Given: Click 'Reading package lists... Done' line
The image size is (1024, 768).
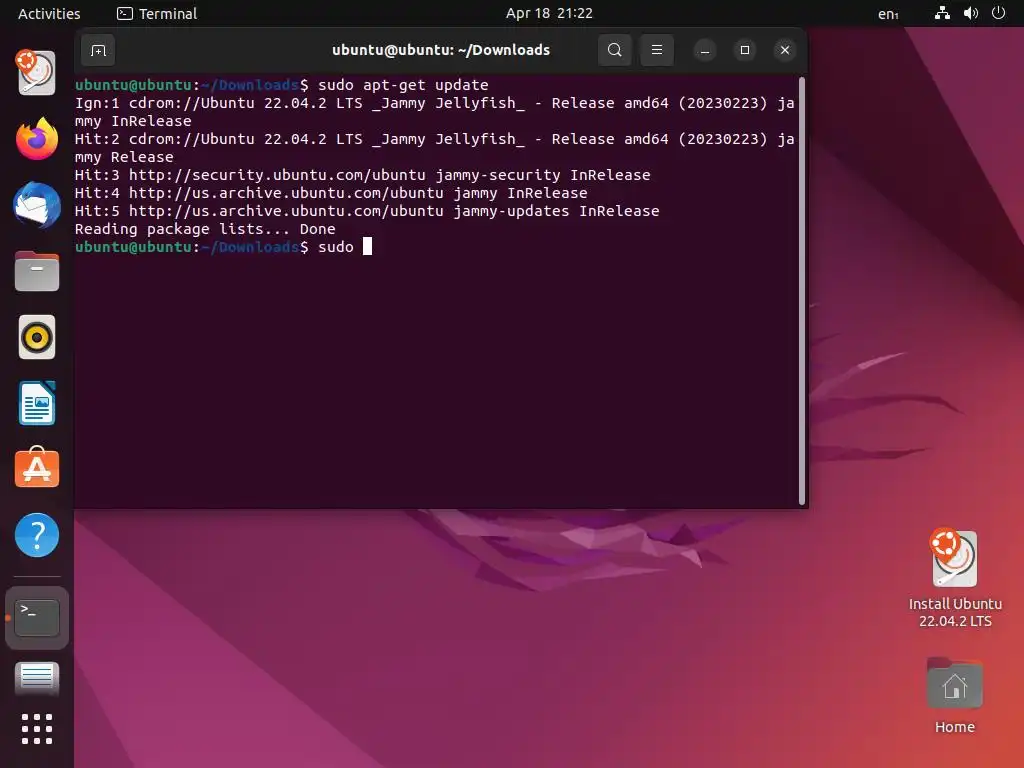Looking at the screenshot, I should pos(205,229).
